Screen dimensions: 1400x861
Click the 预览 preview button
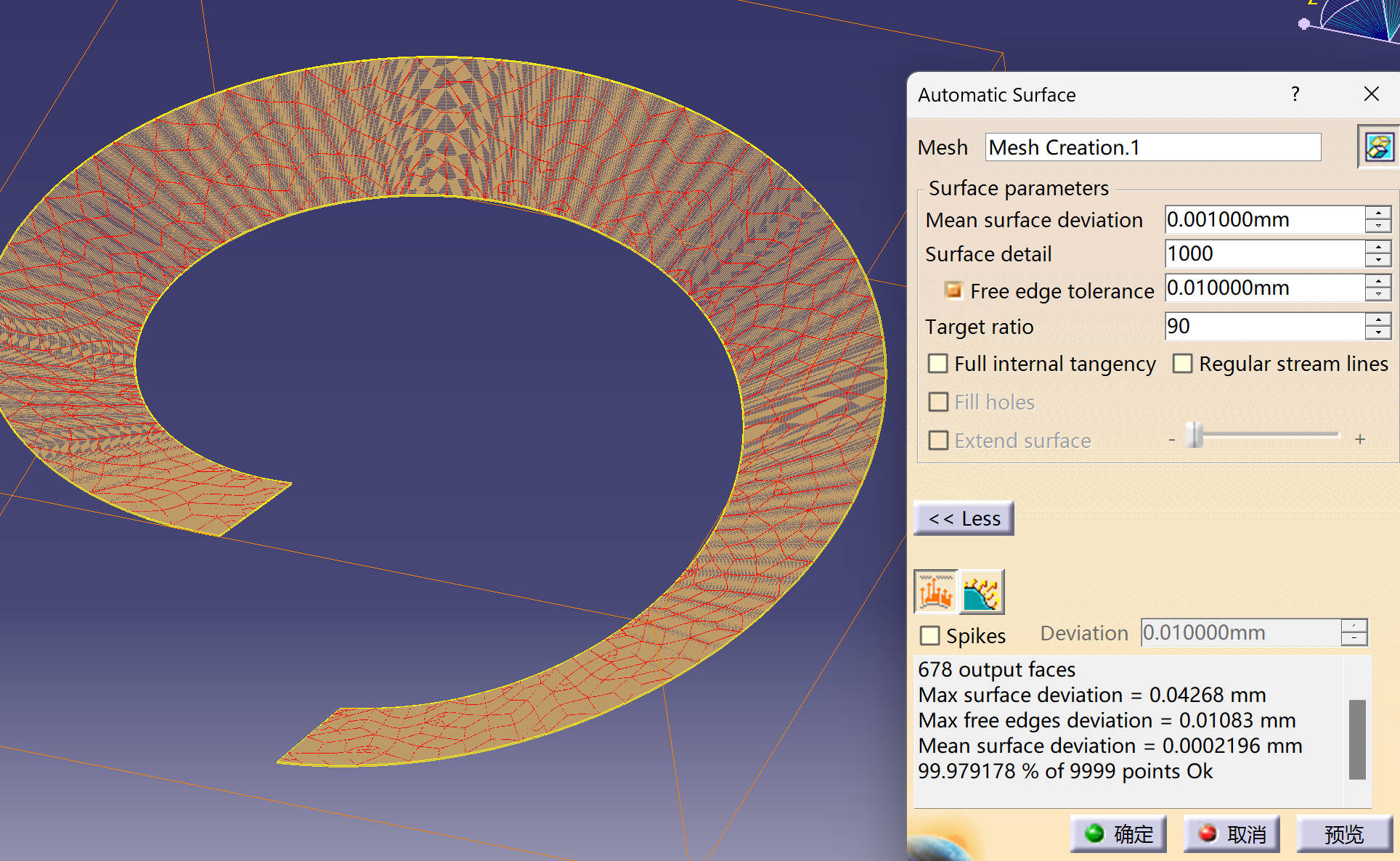[1345, 834]
